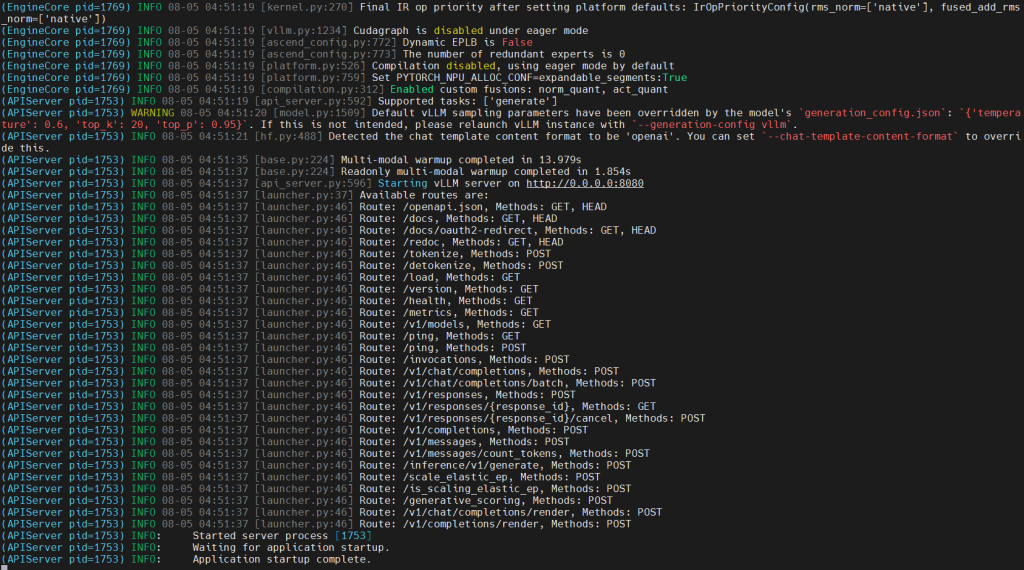Click the /v1/chat/completions route line
The width and height of the screenshot is (1024, 570).
[310, 372]
